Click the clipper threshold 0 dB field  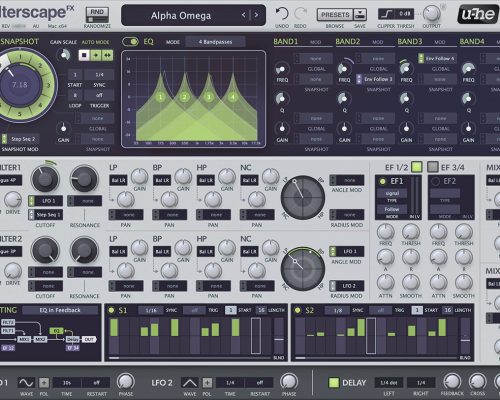[x=405, y=14]
